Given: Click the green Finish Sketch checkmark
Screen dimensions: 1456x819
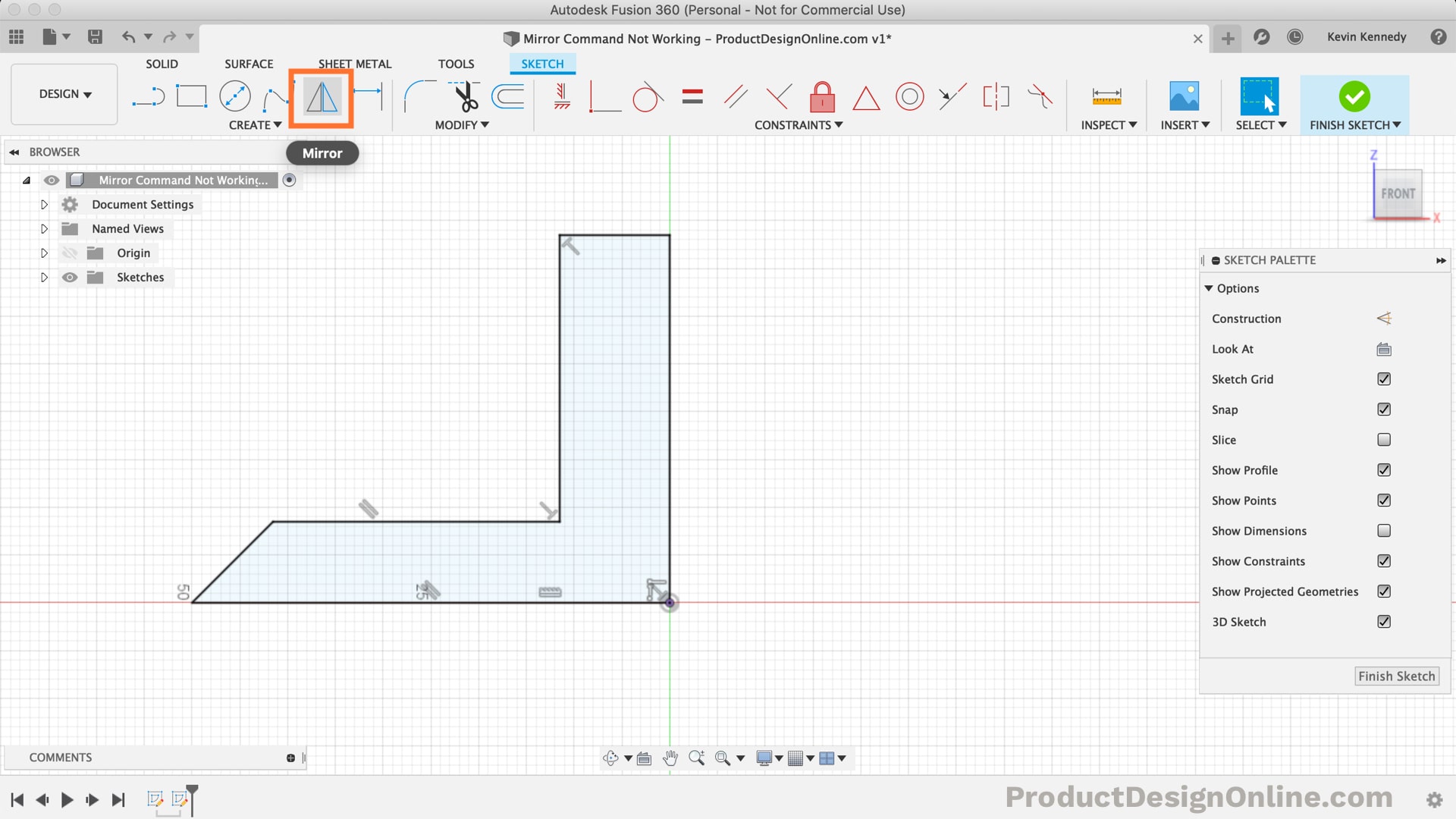Looking at the screenshot, I should [x=1354, y=96].
